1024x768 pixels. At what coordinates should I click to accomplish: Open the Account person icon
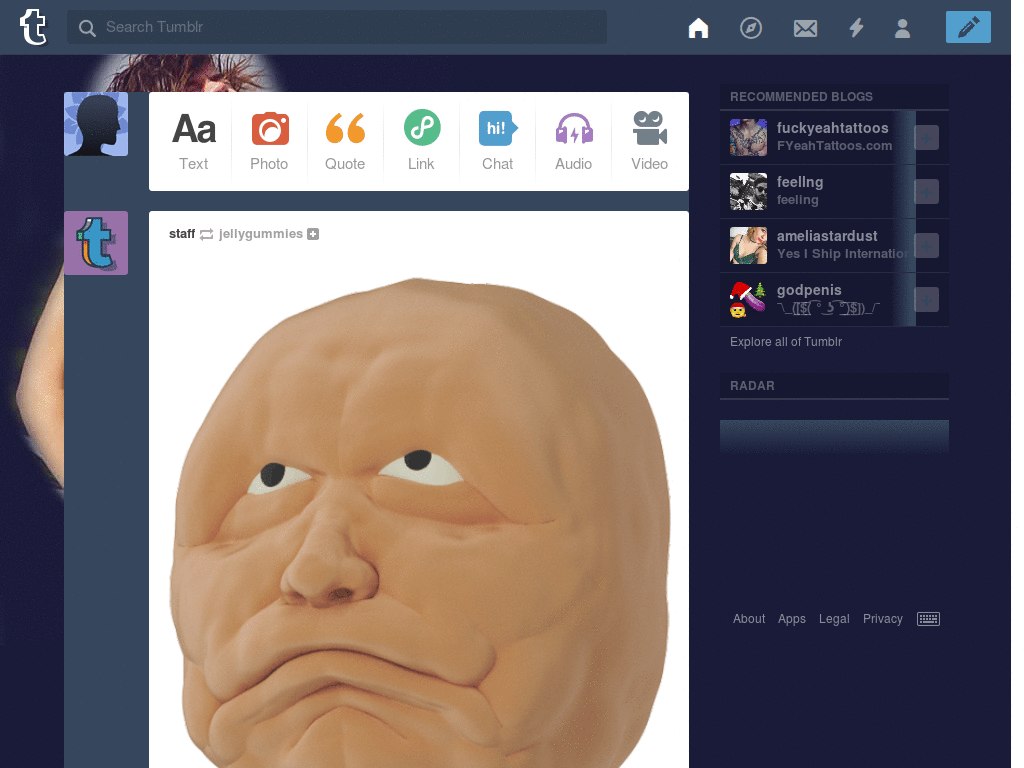[903, 28]
